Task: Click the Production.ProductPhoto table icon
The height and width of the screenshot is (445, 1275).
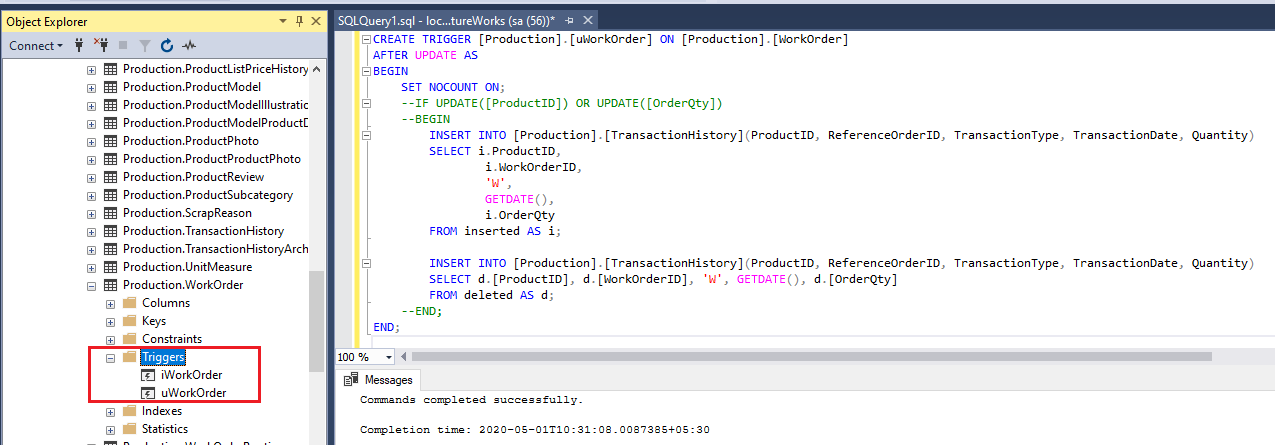Action: pos(110,141)
